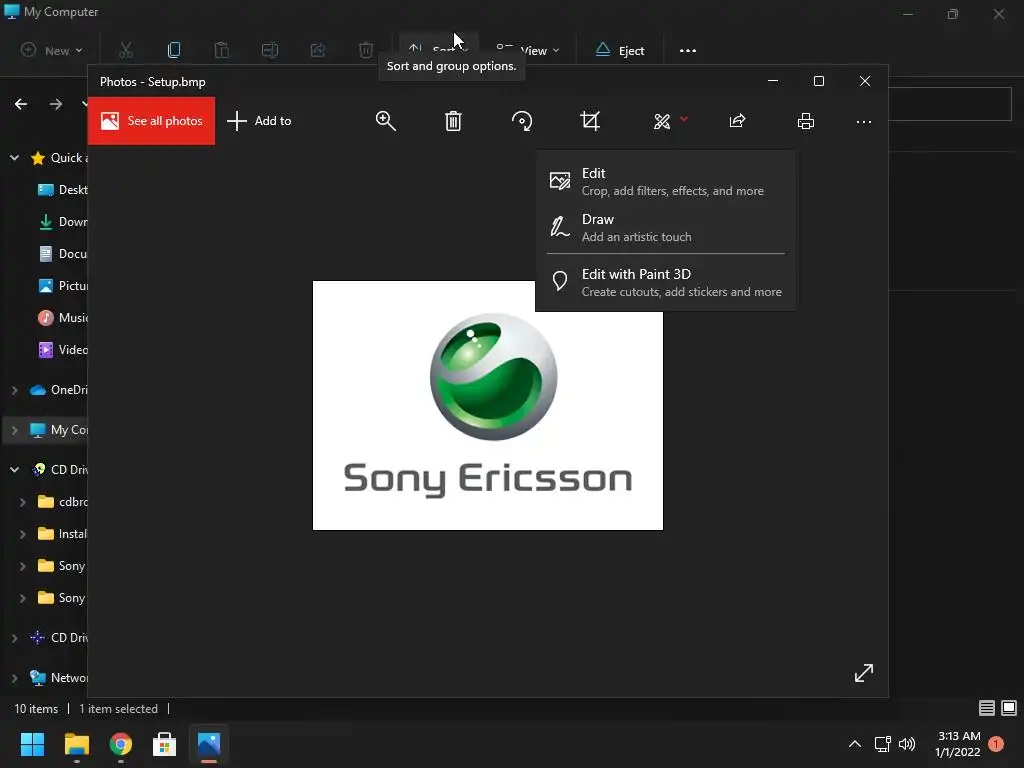Collapse the first CD Drive tree node
The image size is (1024, 768).
coord(14,470)
